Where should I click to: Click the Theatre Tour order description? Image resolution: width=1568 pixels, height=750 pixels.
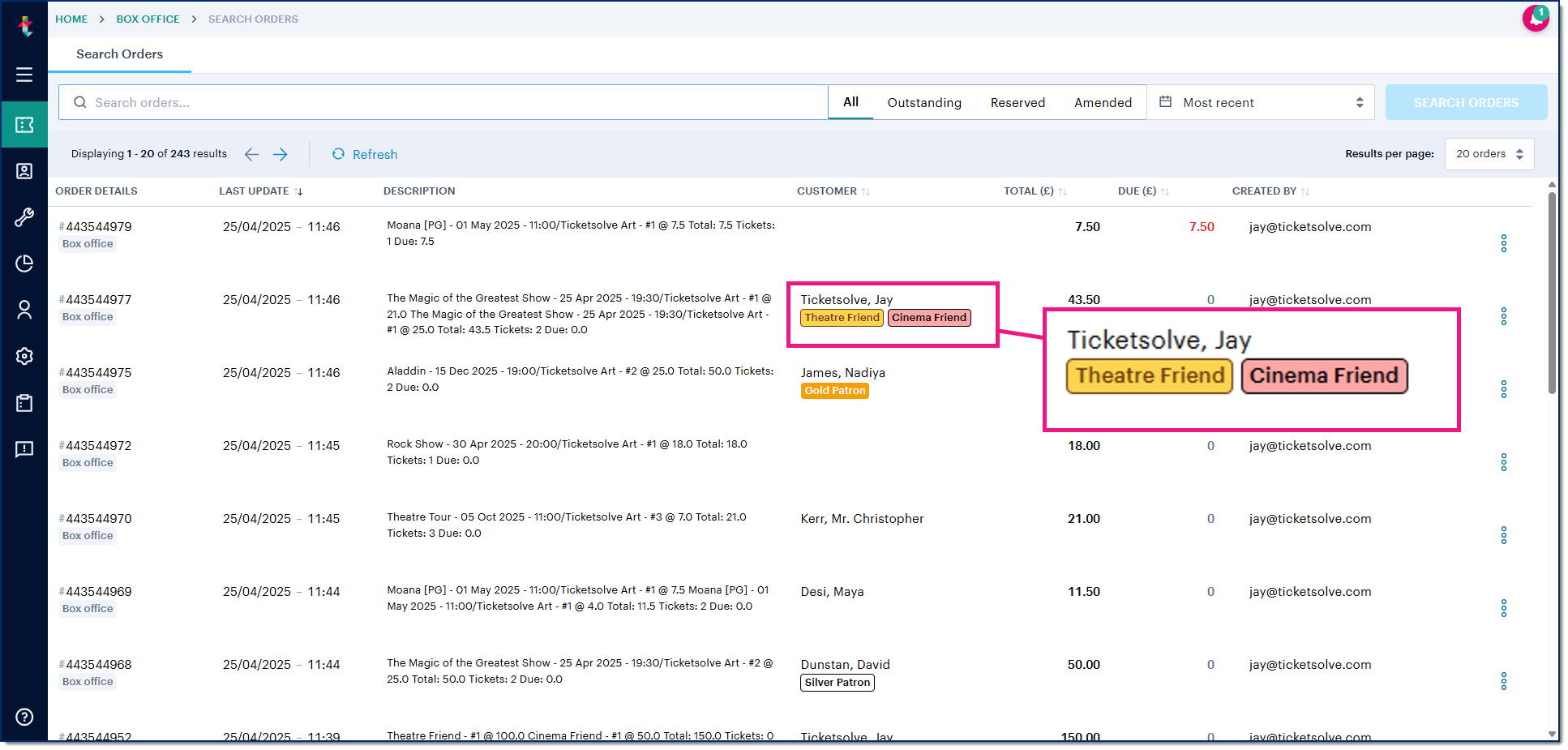pos(566,525)
